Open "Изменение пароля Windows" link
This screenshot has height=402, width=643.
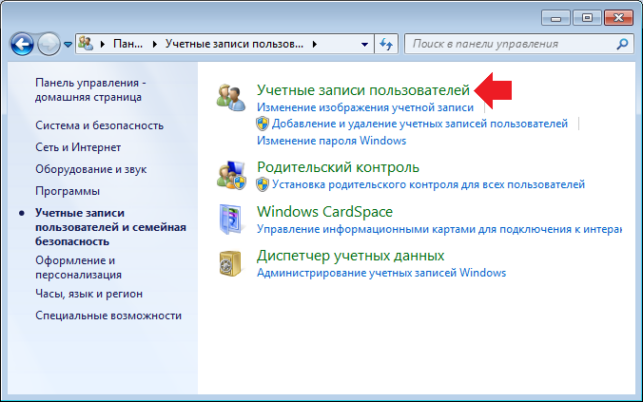coord(331,141)
